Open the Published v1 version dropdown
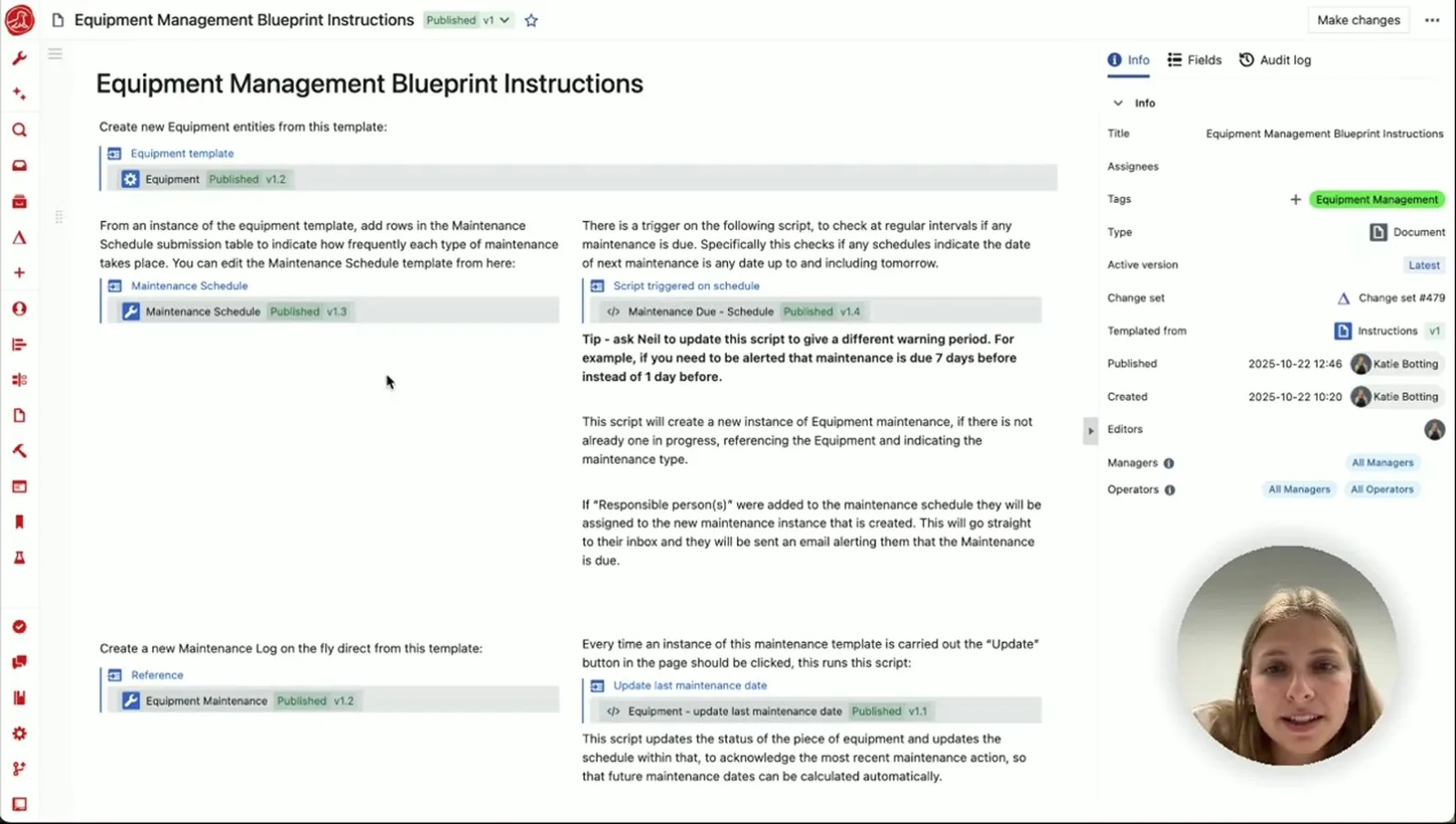The width and height of the screenshot is (1456, 824). coord(469,20)
